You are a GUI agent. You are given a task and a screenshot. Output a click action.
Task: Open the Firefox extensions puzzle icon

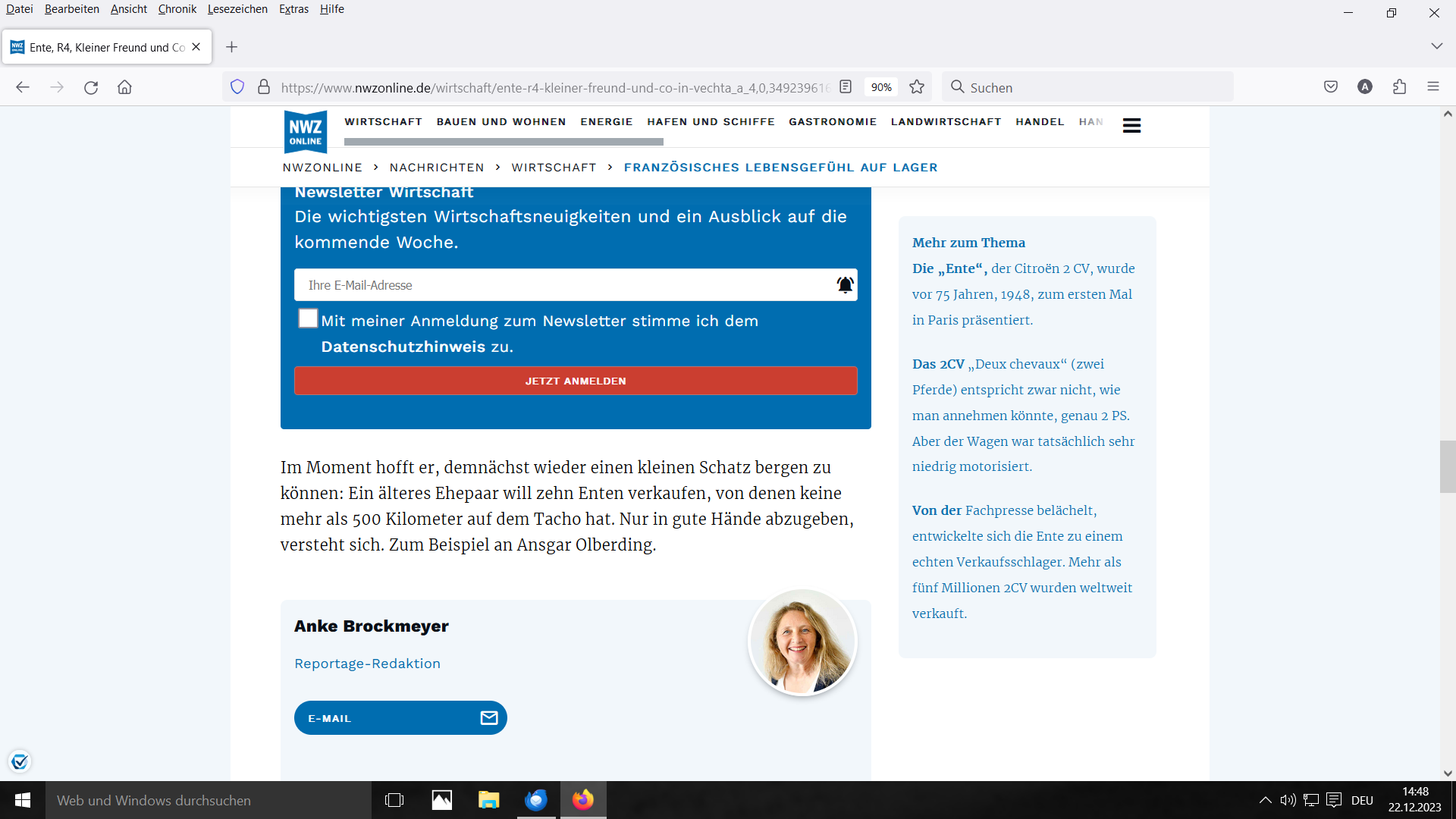(1399, 87)
